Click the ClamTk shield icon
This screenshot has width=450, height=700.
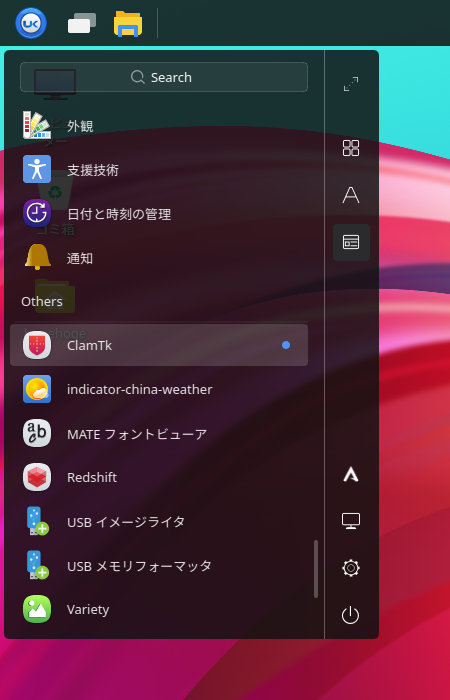37,345
